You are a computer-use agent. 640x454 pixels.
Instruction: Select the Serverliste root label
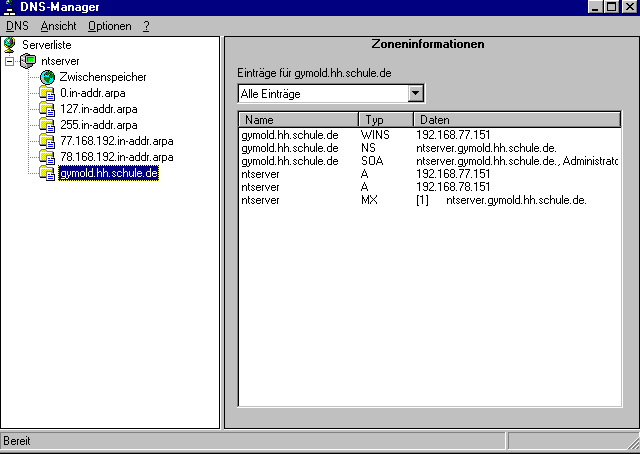click(47, 45)
